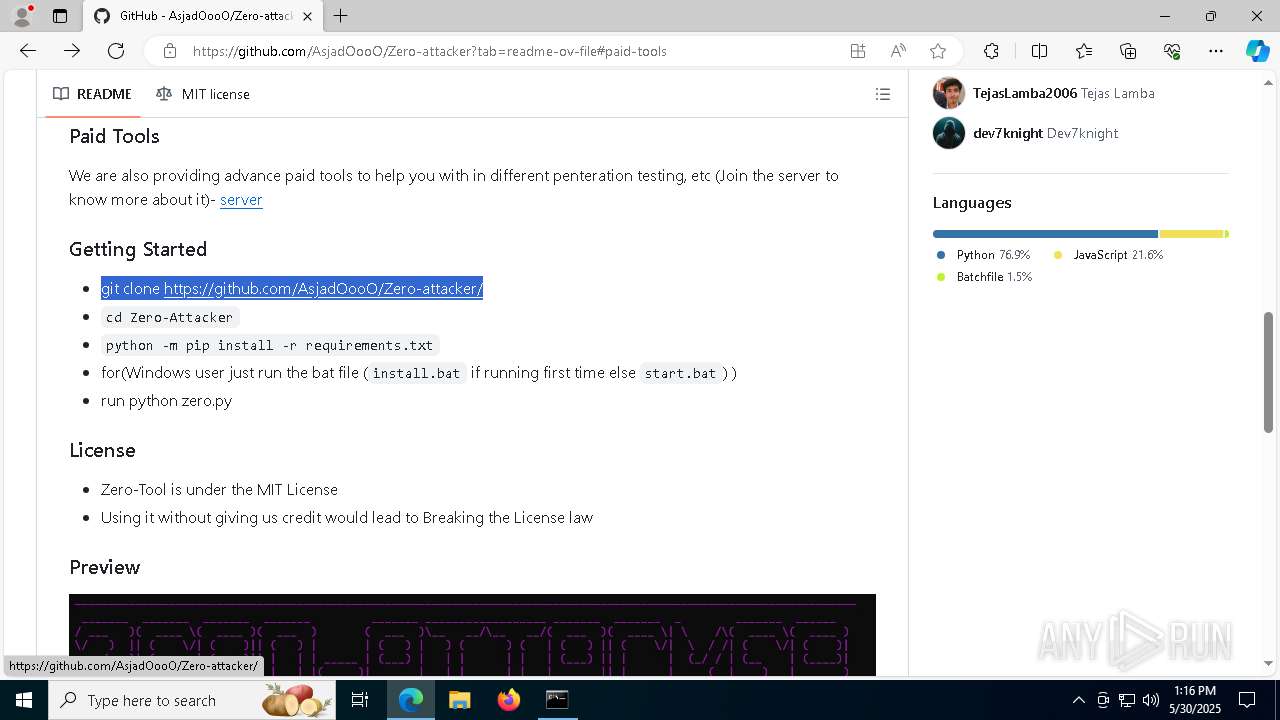Viewport: 1280px width, 720px height.
Task: View site information lock icon
Action: click(x=170, y=51)
